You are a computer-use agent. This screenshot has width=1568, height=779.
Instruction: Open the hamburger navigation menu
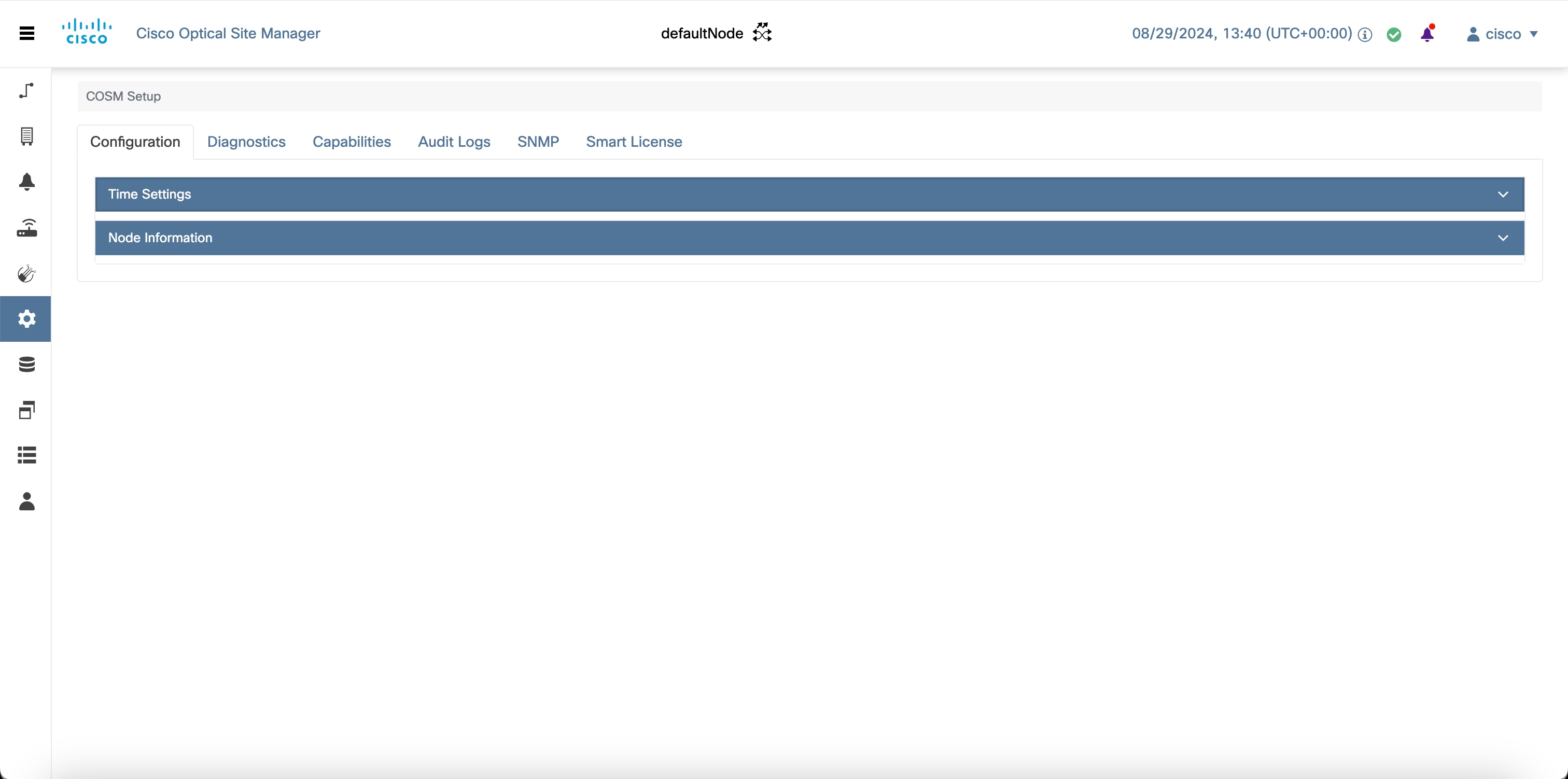(27, 34)
